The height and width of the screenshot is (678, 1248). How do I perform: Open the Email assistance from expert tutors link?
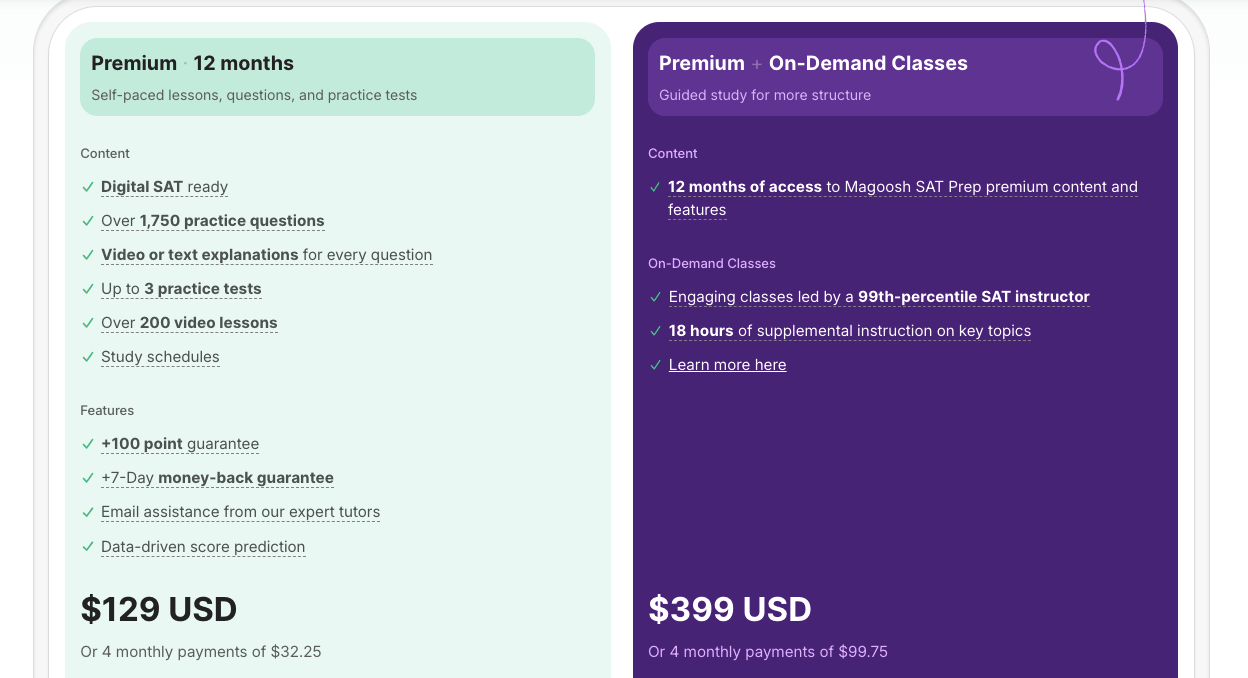(240, 512)
